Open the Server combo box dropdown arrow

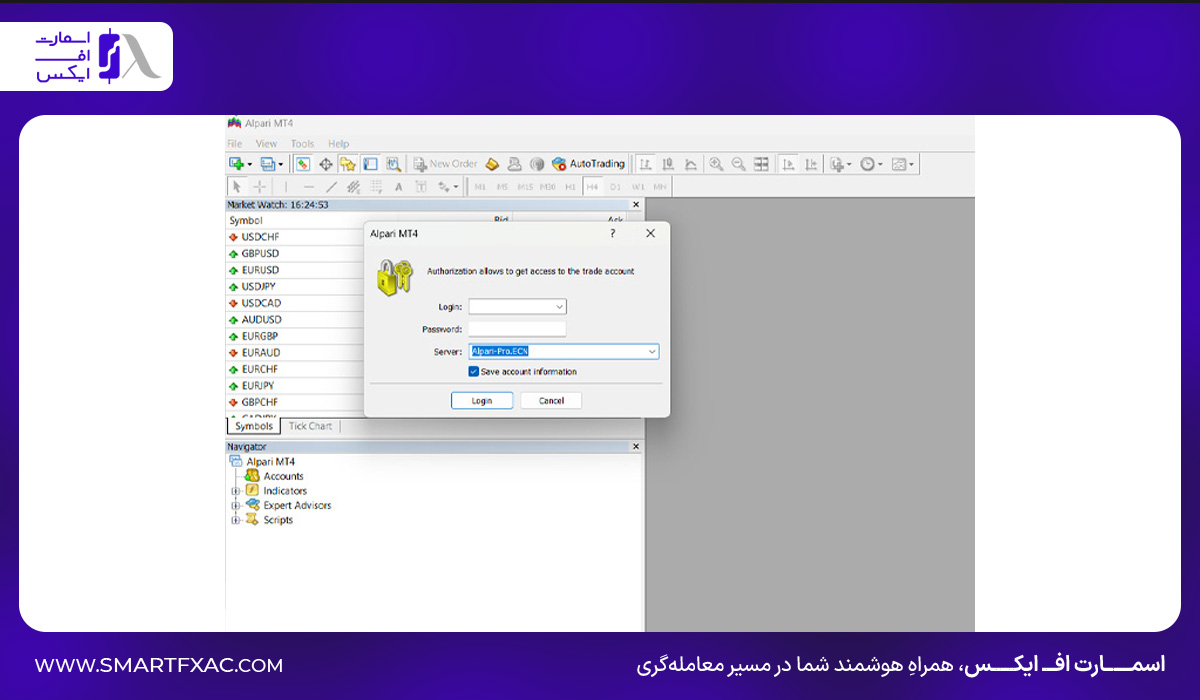(652, 351)
